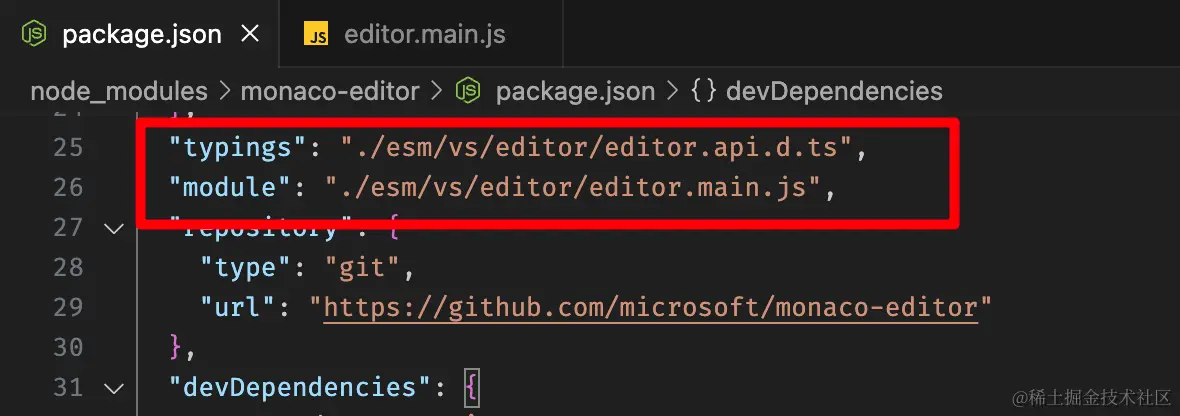1180x416 pixels.
Task: Click line number 26 in the gutter
Action: (68, 187)
